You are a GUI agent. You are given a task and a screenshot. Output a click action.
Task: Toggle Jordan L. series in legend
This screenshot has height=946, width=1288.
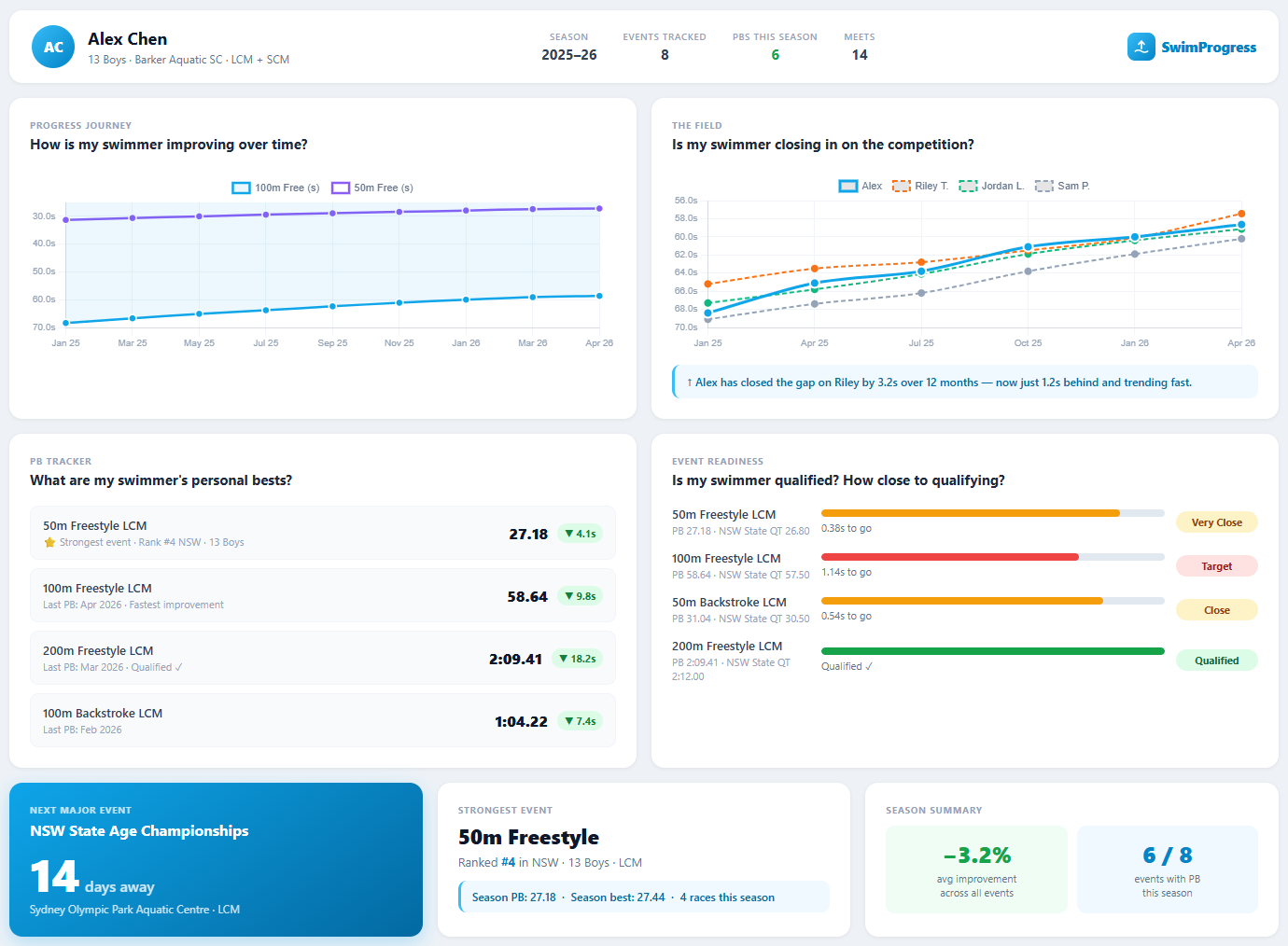coord(991,186)
